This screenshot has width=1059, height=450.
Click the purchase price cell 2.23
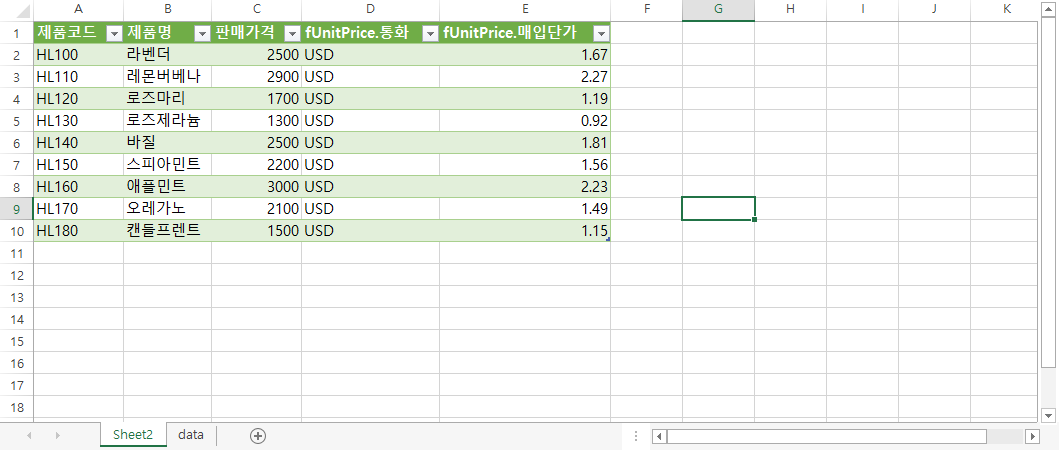tap(525, 186)
